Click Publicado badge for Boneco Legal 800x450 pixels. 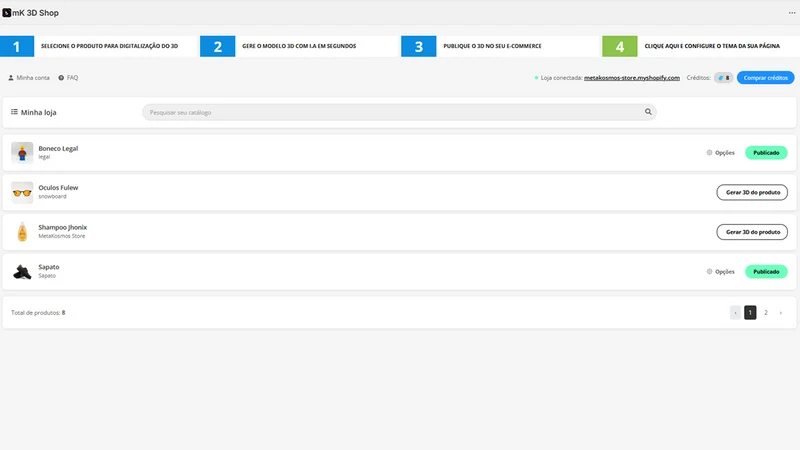click(766, 153)
